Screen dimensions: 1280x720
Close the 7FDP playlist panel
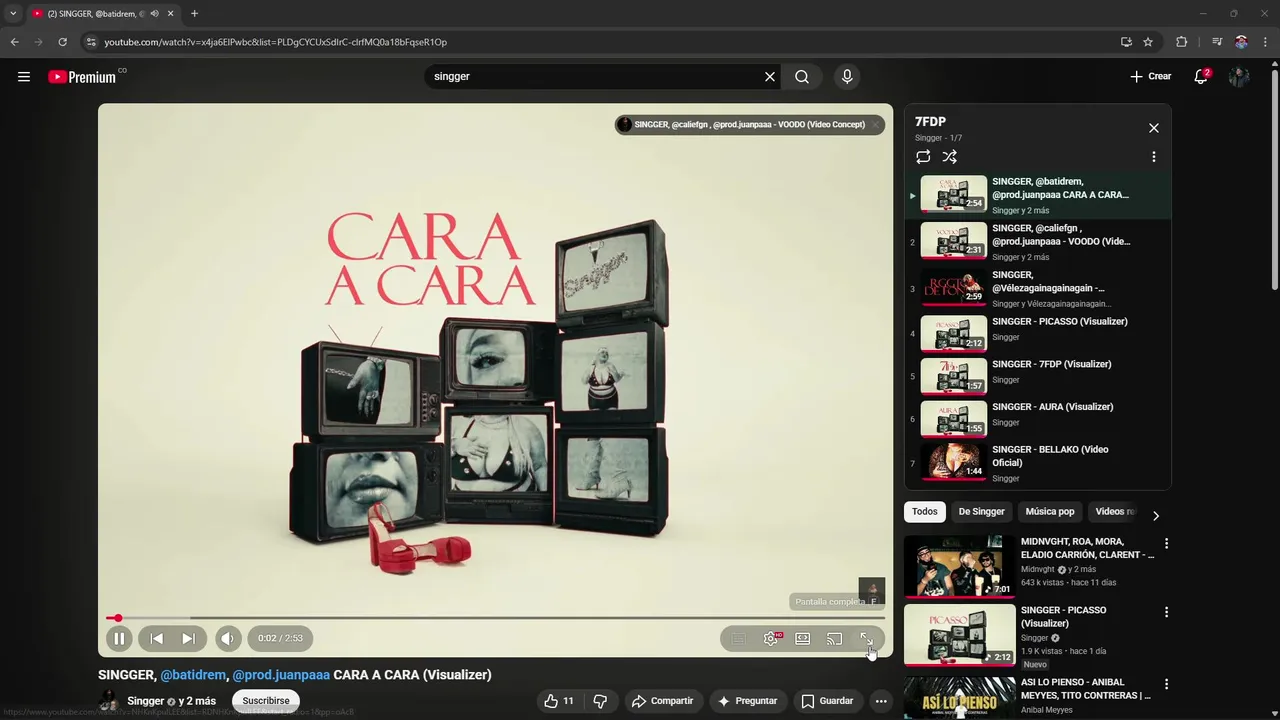point(1154,128)
